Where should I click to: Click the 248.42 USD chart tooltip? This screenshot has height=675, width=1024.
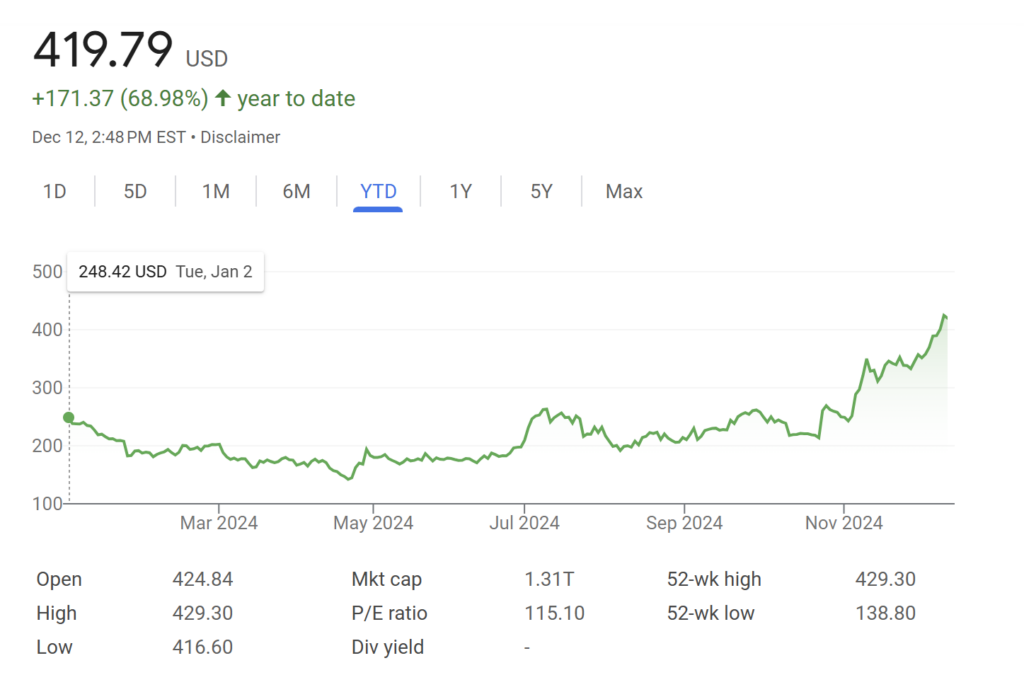pos(165,271)
